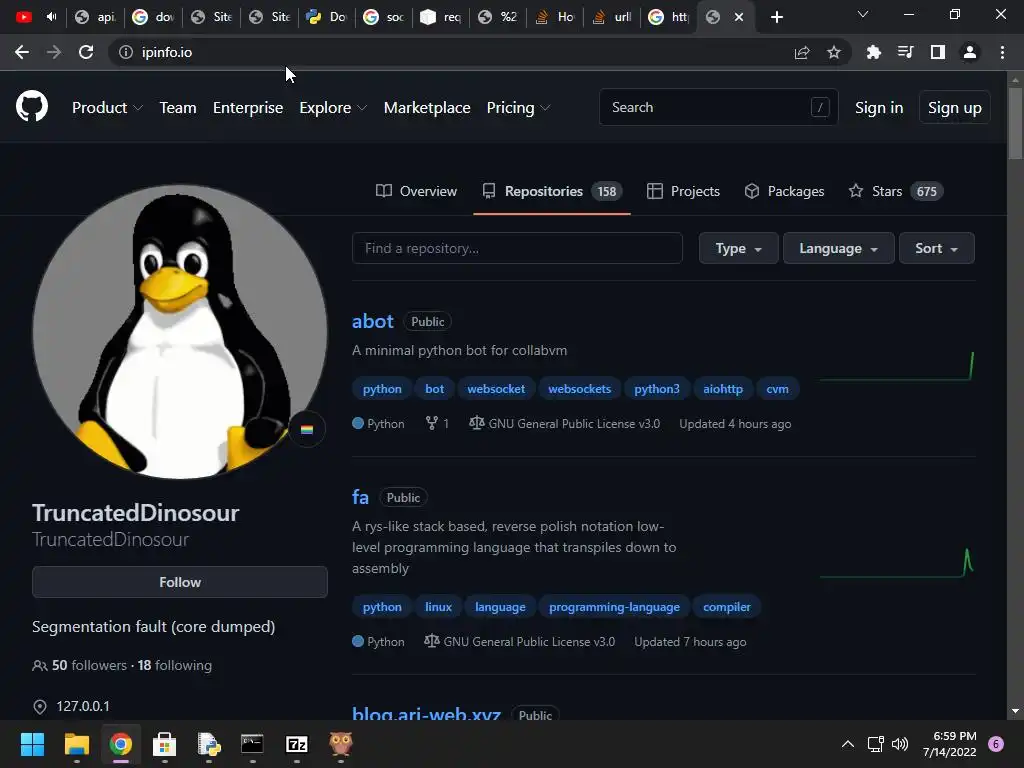Open the Type filter dropdown
The height and width of the screenshot is (768, 1024).
pos(739,248)
